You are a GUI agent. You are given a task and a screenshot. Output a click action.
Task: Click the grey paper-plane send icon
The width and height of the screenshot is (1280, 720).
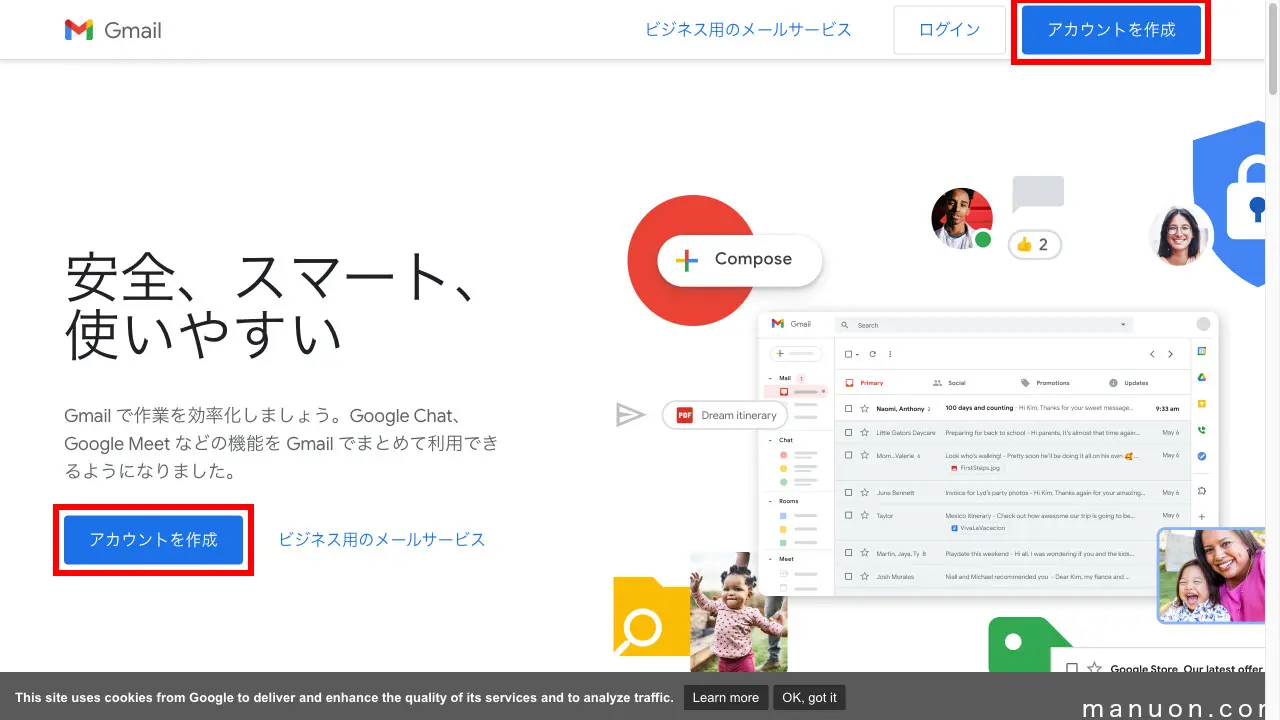click(630, 414)
